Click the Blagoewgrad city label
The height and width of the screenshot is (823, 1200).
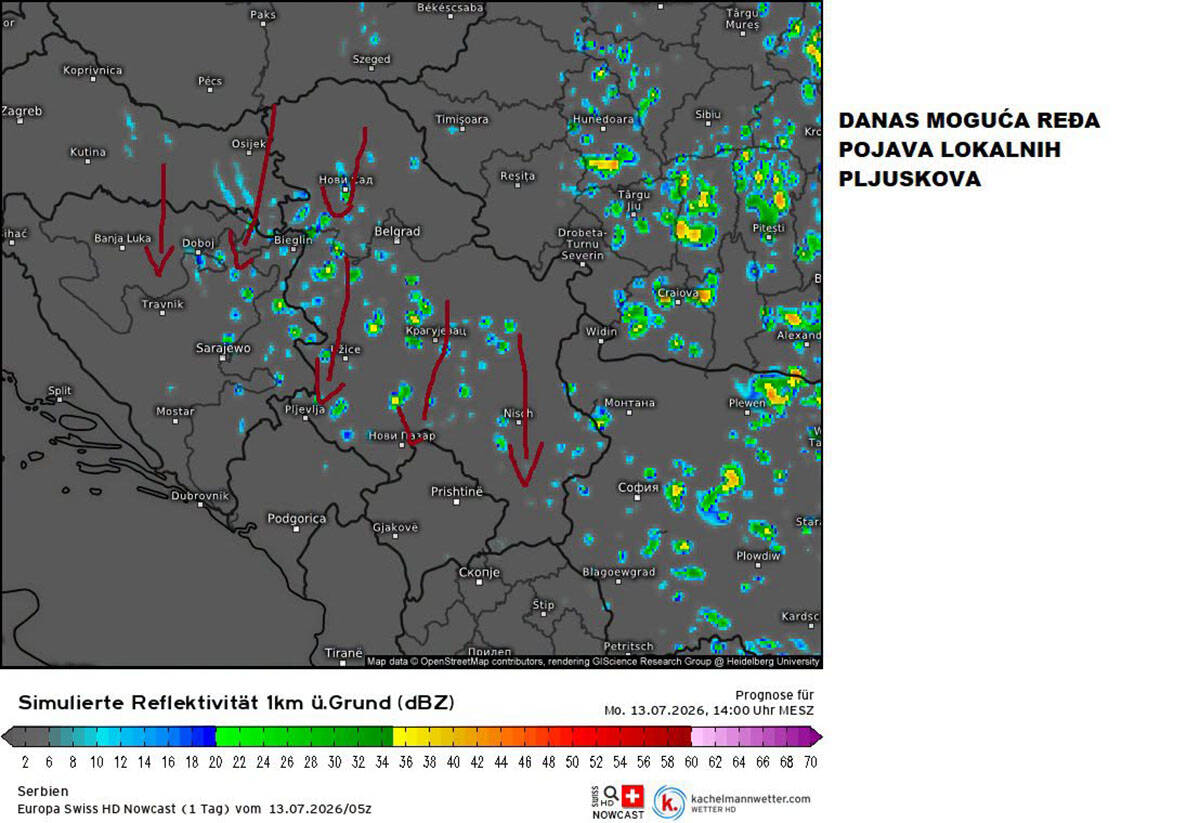619,572
